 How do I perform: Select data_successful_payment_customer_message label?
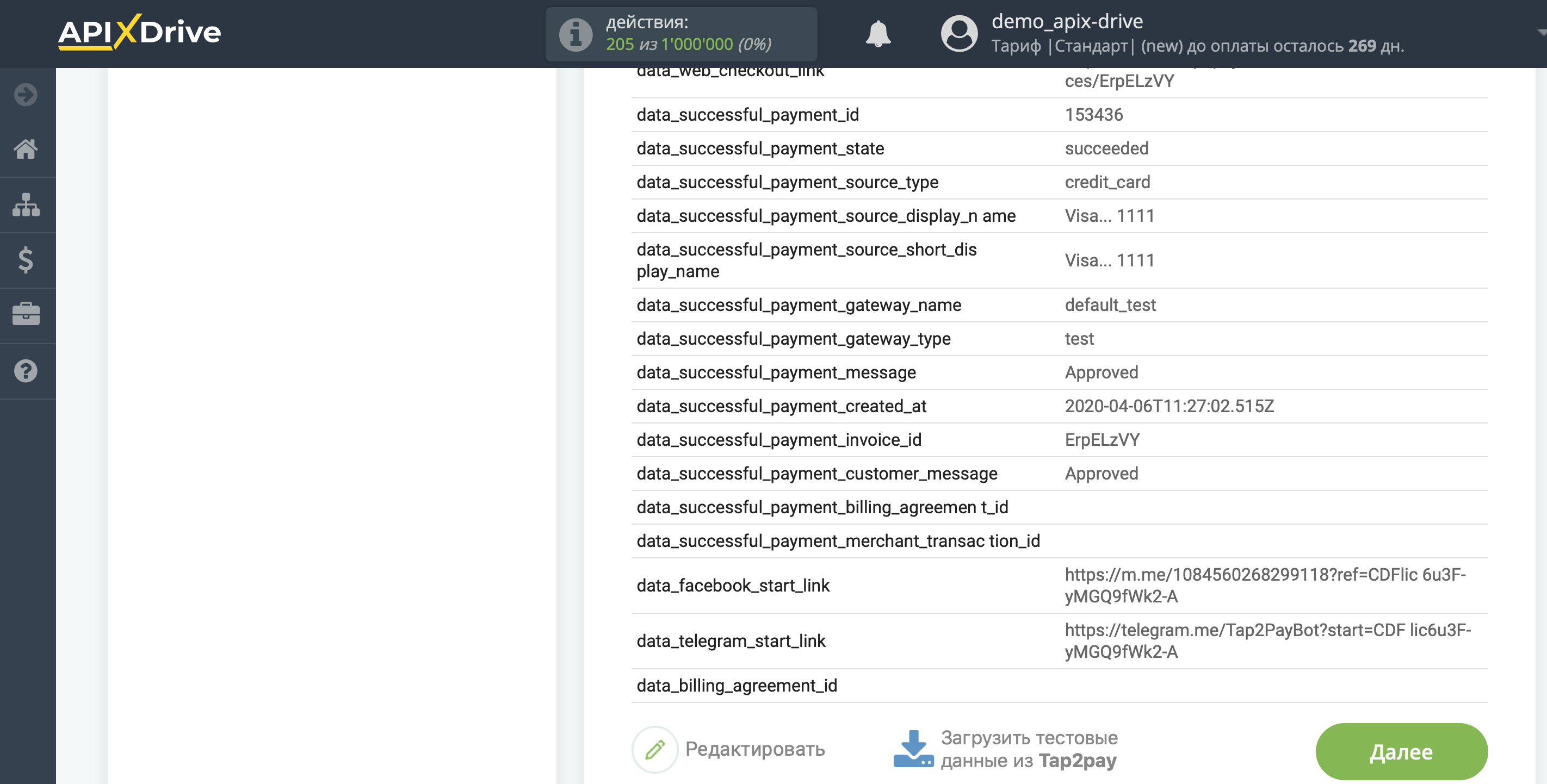(816, 473)
